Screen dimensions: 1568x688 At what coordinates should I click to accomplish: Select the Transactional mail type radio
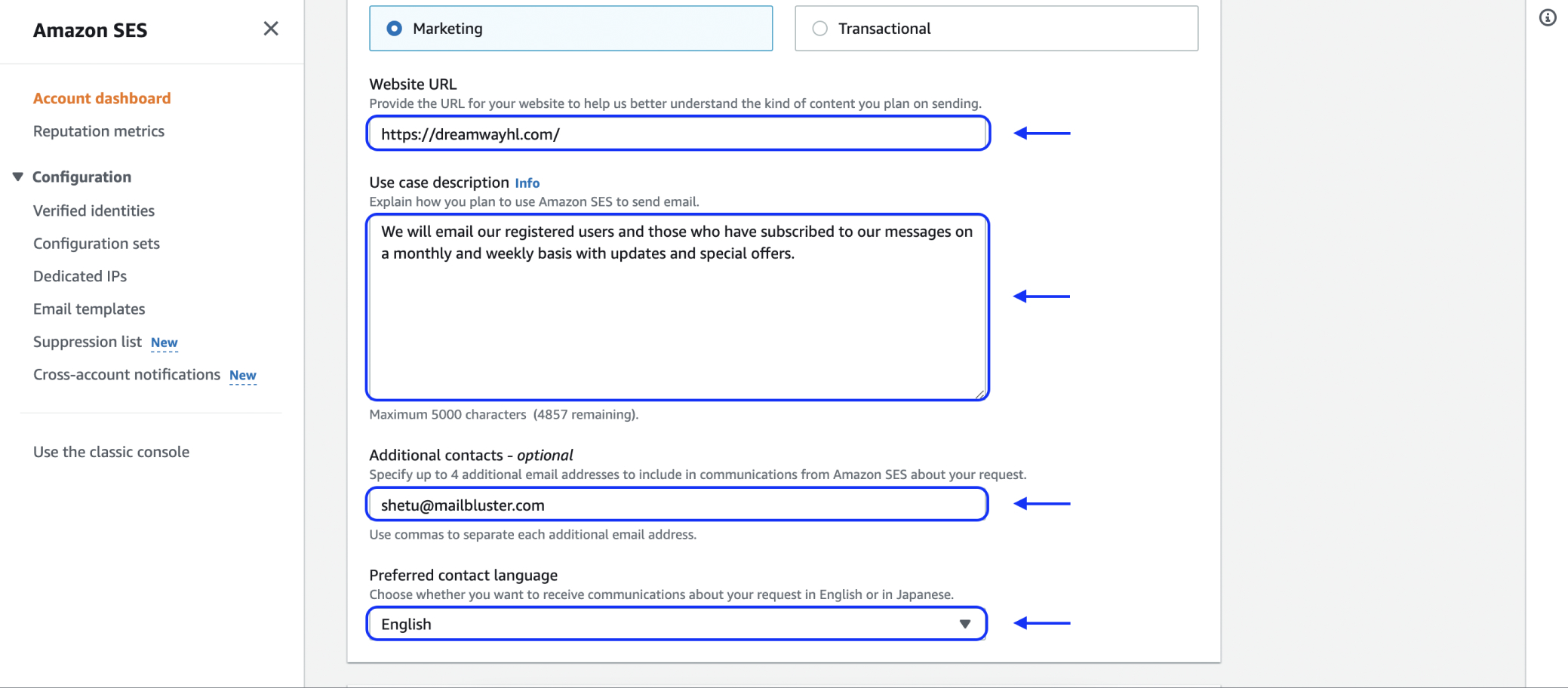click(x=820, y=29)
